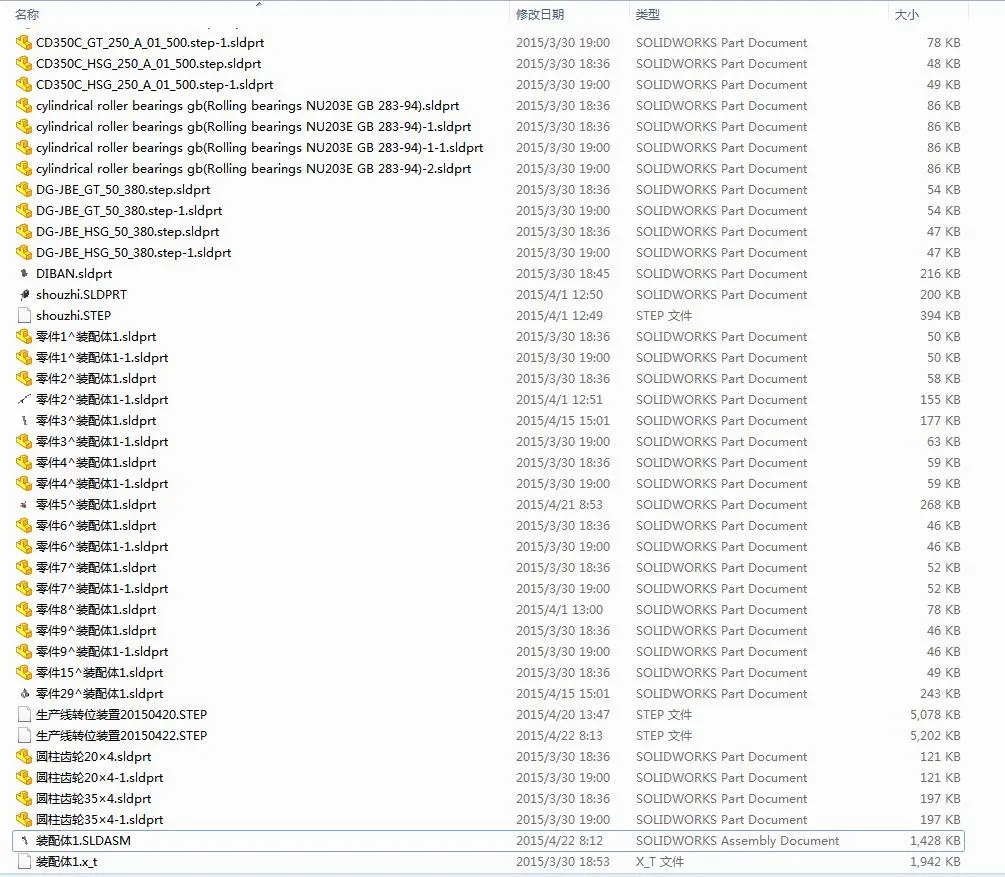This screenshot has width=1005, height=877.
Task: Click the 268 KB size of 零件5 row
Action: click(940, 505)
